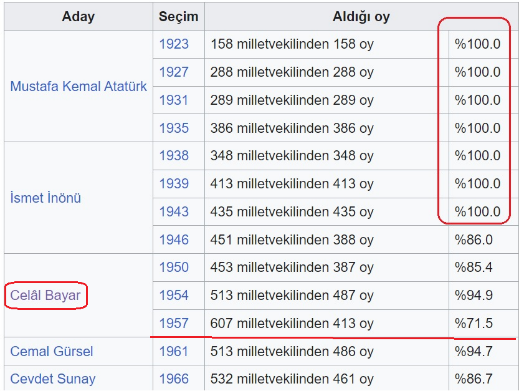The width and height of the screenshot is (519, 391).
Task: Open the İsmet İnönü link
Action: (45, 198)
